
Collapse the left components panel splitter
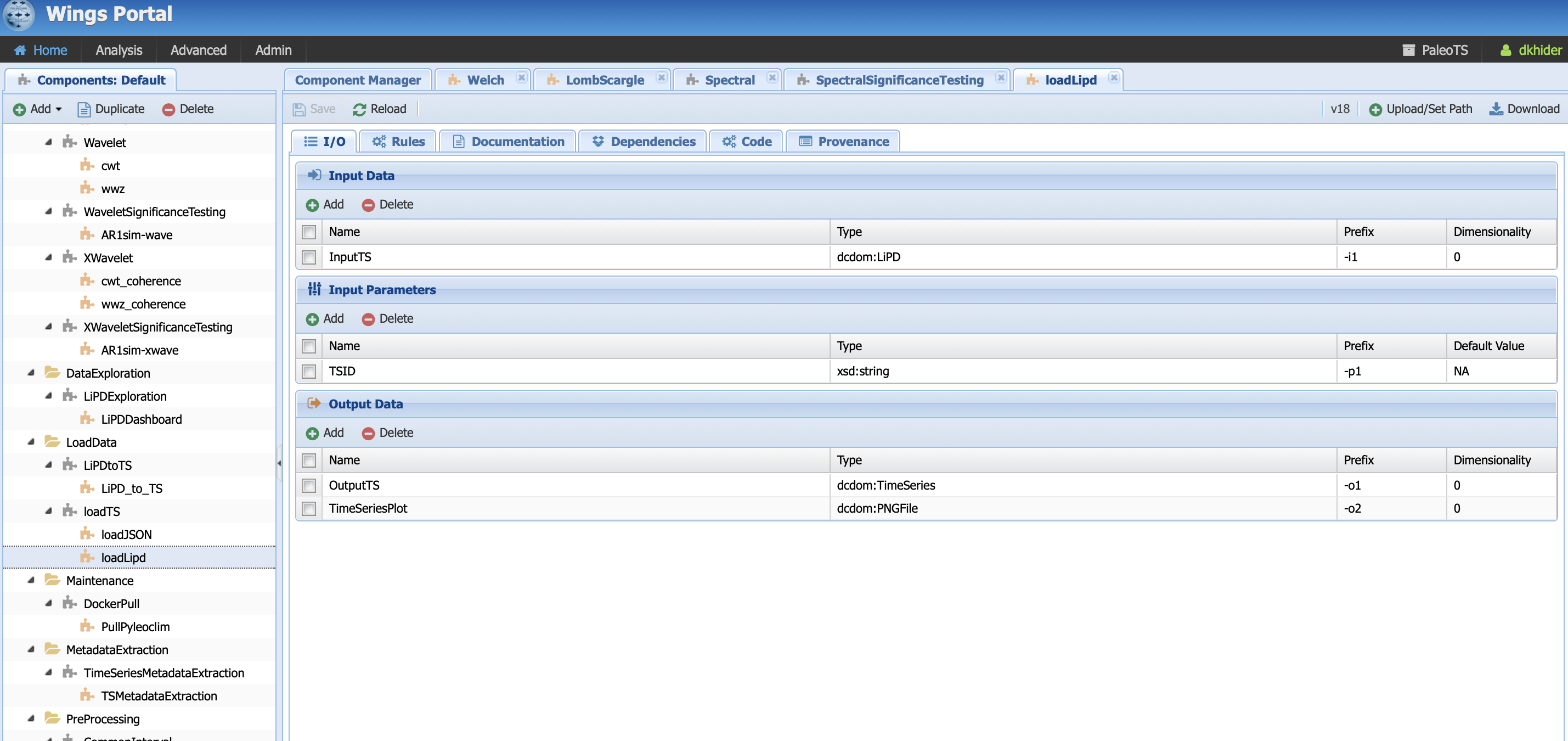click(x=279, y=463)
